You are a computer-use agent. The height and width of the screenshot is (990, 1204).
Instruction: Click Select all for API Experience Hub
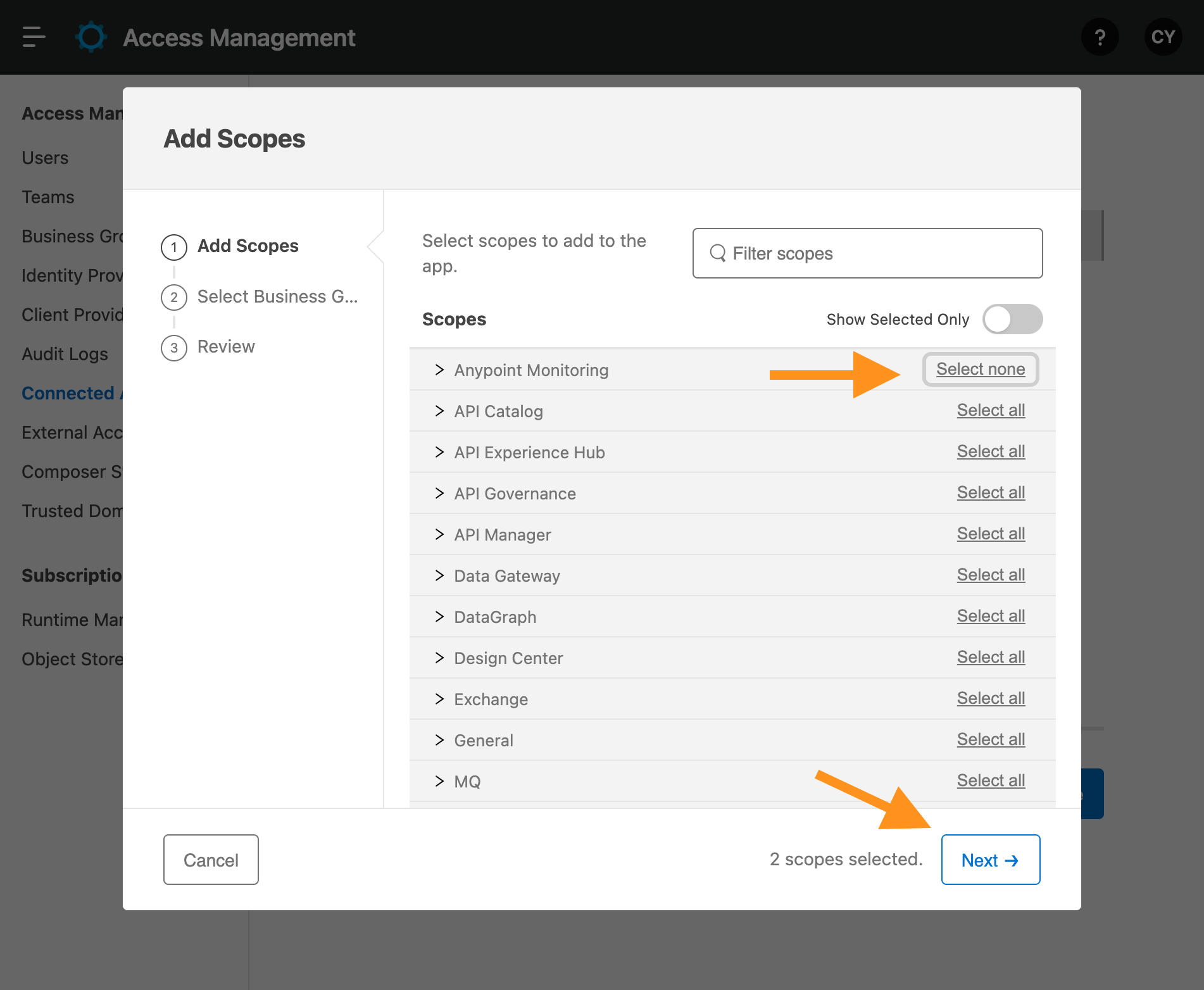click(991, 451)
